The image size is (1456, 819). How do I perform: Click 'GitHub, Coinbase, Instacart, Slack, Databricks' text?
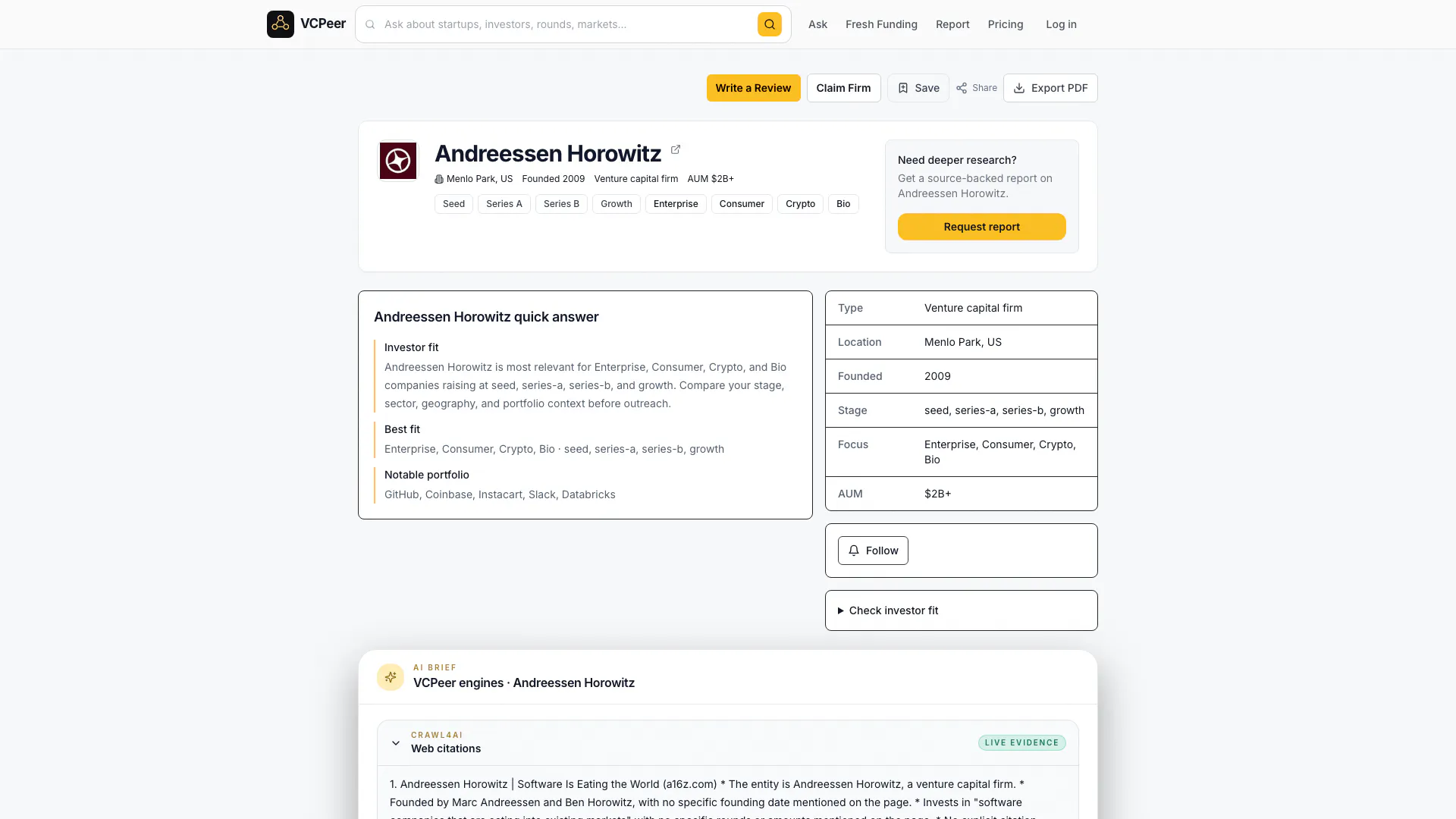(500, 494)
